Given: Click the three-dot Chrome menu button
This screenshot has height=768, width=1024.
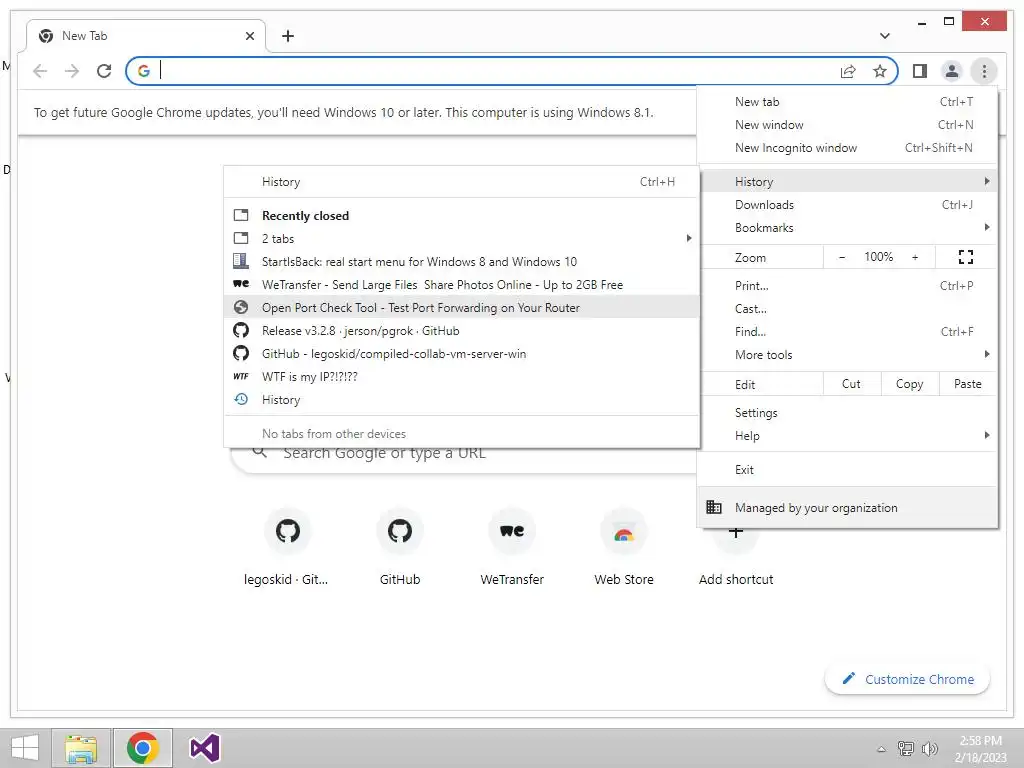Looking at the screenshot, I should coord(984,71).
